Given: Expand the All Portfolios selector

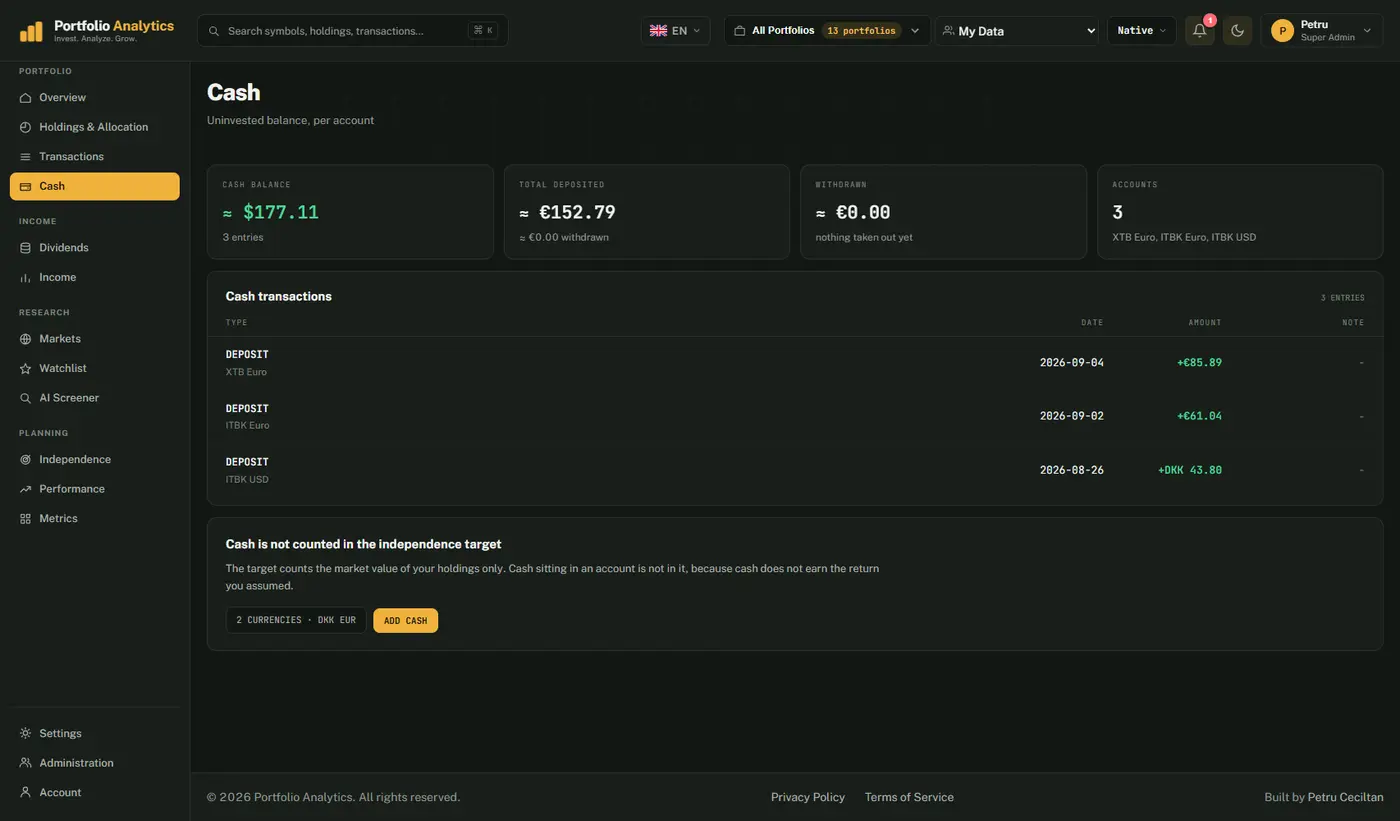Looking at the screenshot, I should coord(827,31).
